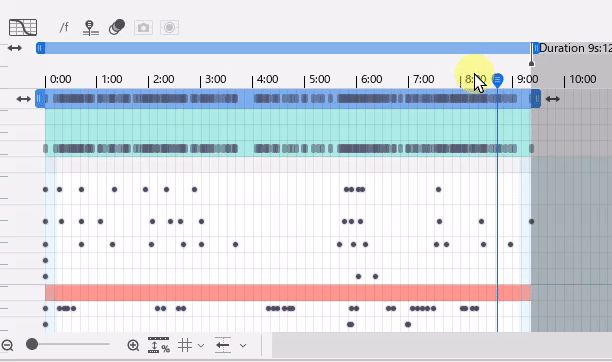The height and width of the screenshot is (362, 612).
Task: Toggle the grid hash snapping icon
Action: 185,345
